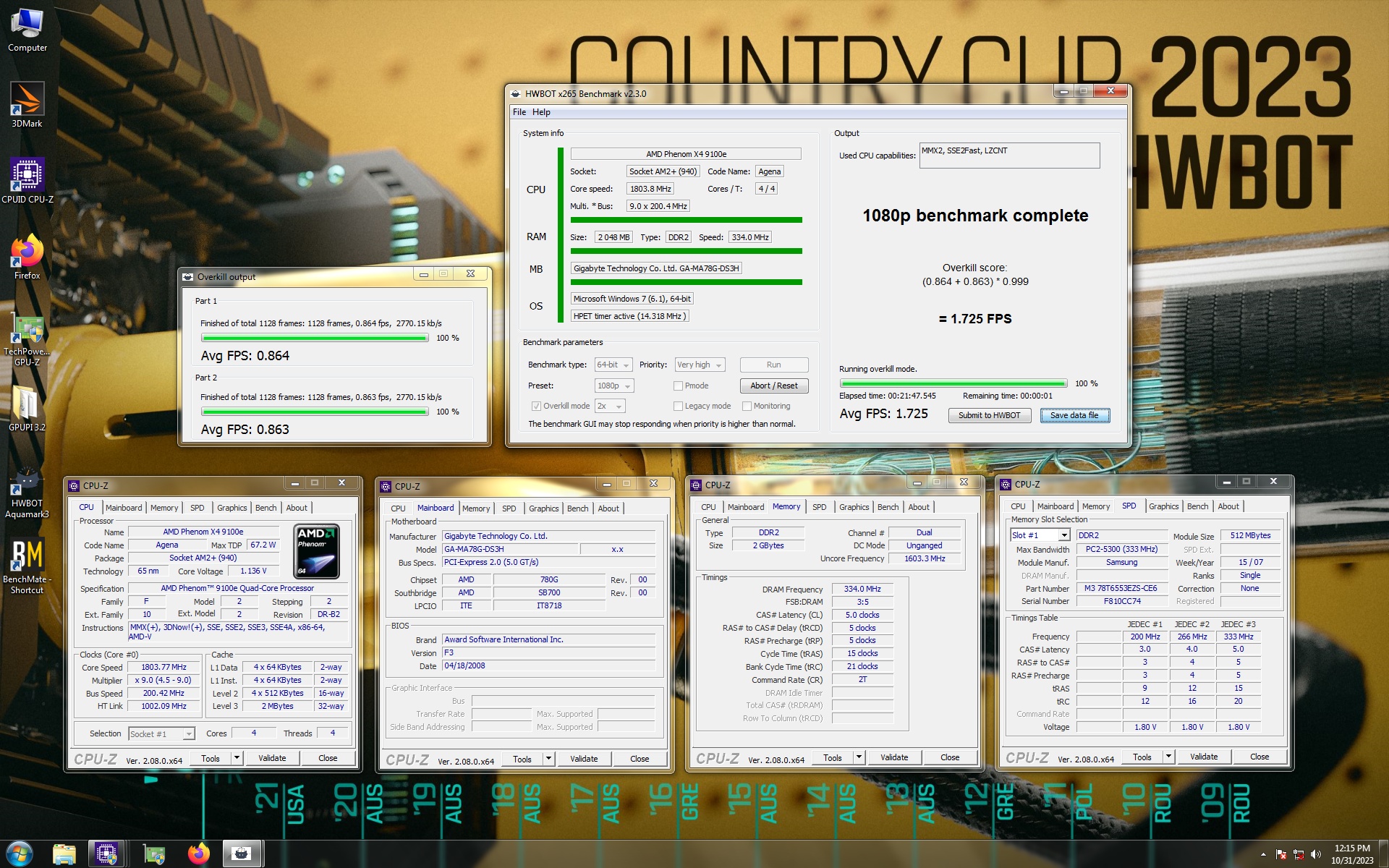This screenshot has height=868, width=1389.
Task: Click Submit to HWBOT button
Action: 989,415
